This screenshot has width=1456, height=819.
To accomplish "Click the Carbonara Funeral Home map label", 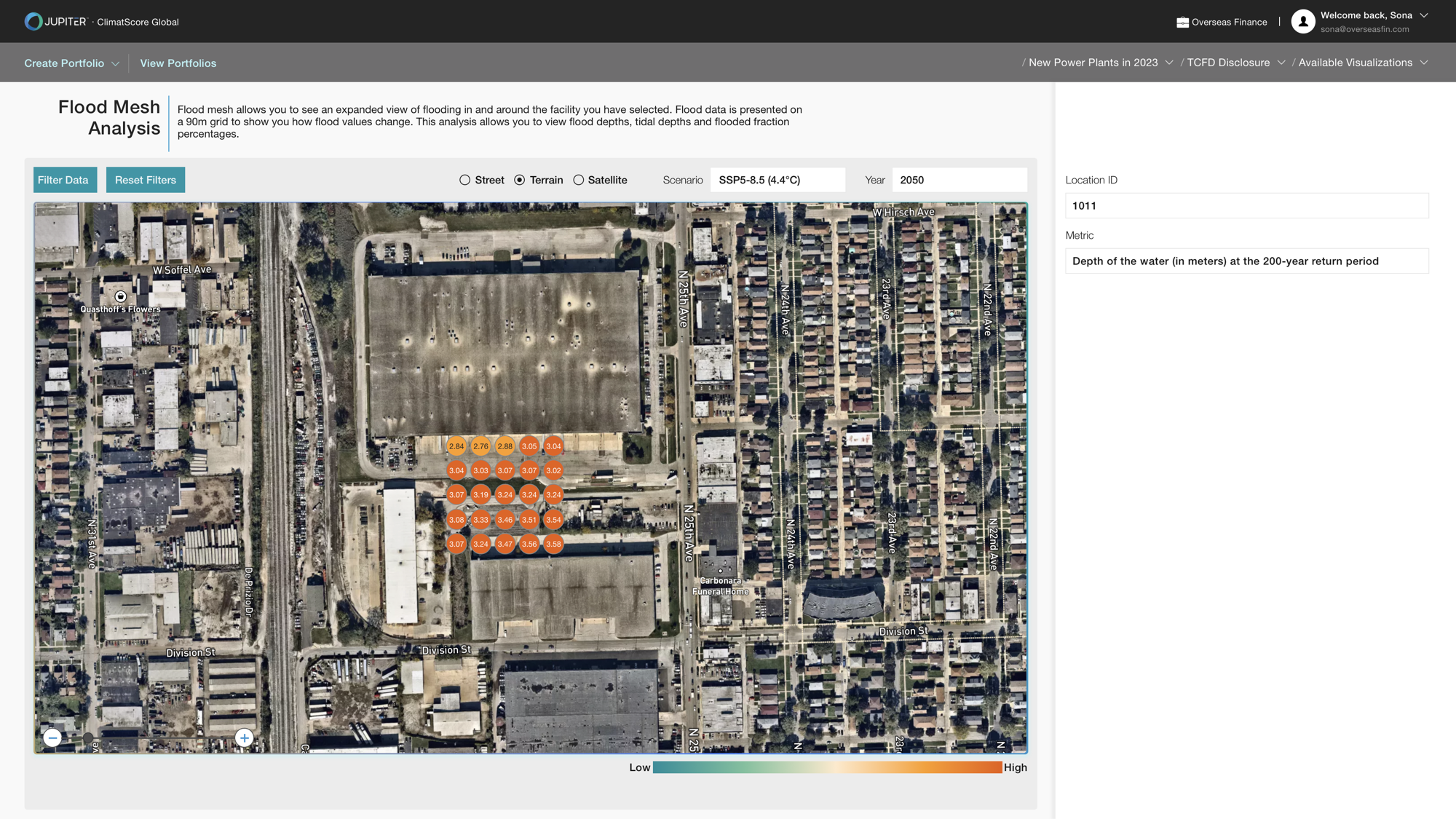I will click(x=720, y=586).
